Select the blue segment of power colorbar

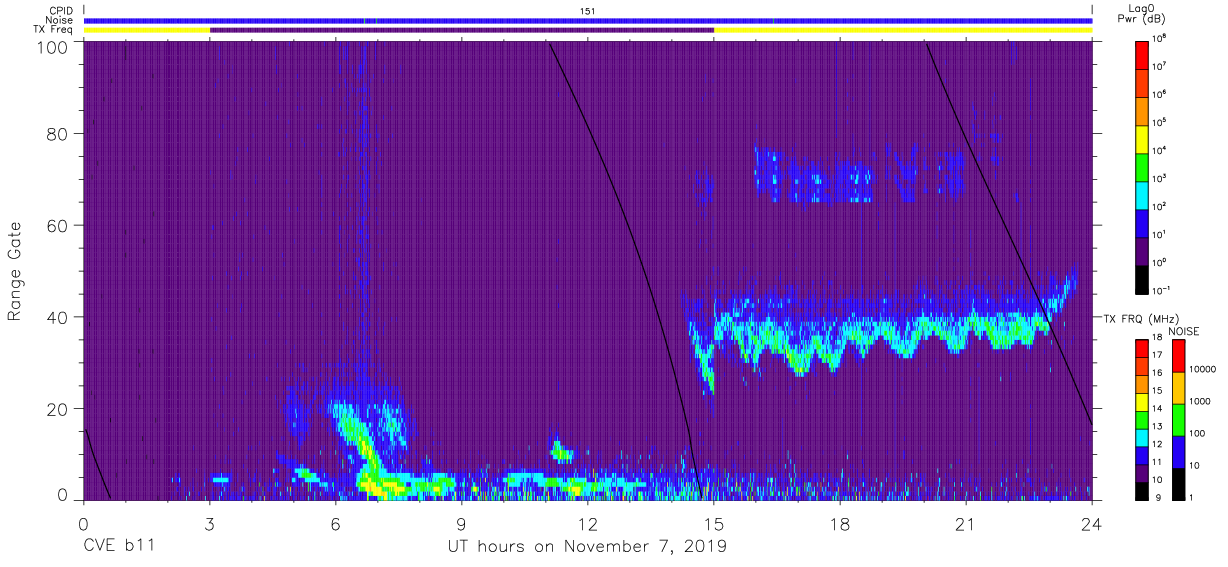click(x=1143, y=222)
